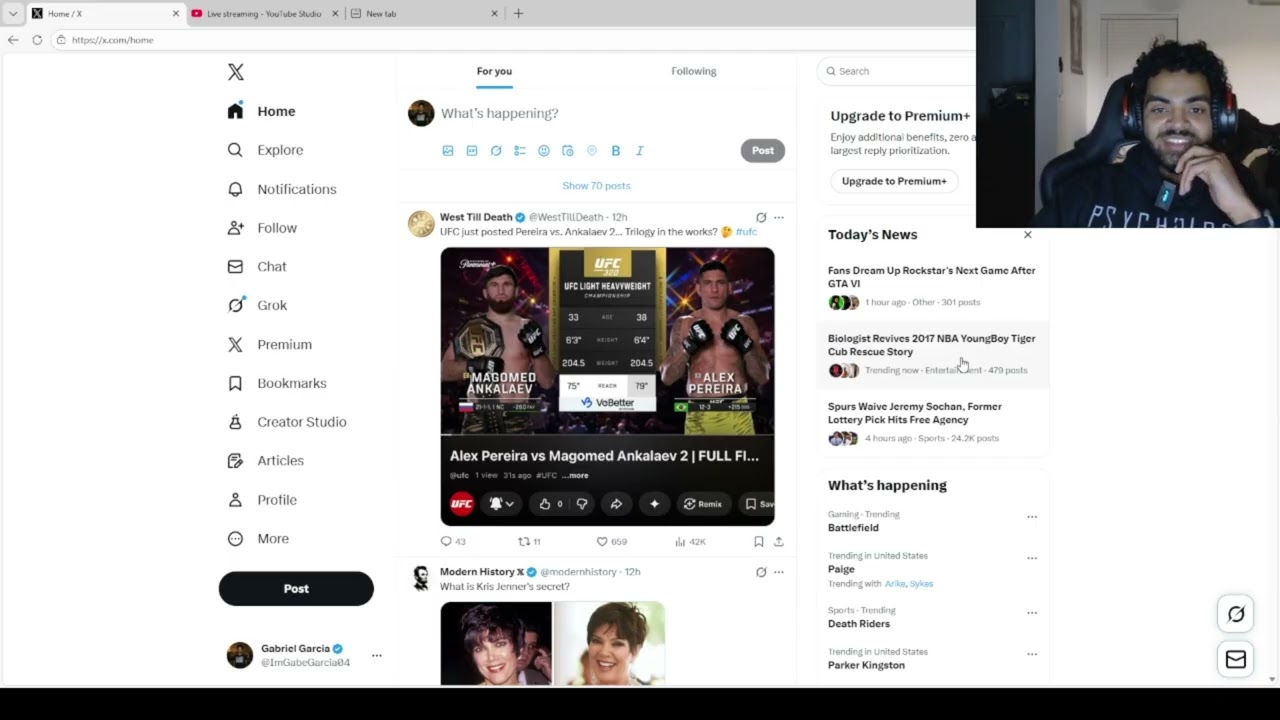Image resolution: width=1280 pixels, height=720 pixels.
Task: Open Grok from the sidebar
Action: point(257,305)
